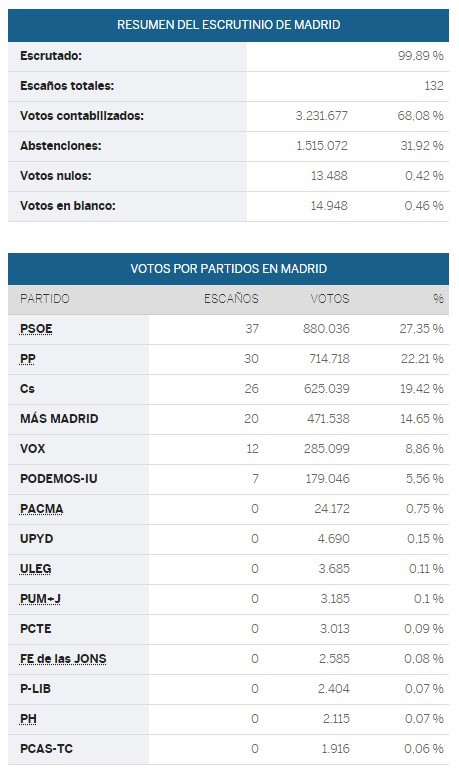Open the PSOE party link
459x775 pixels.
coord(36,329)
